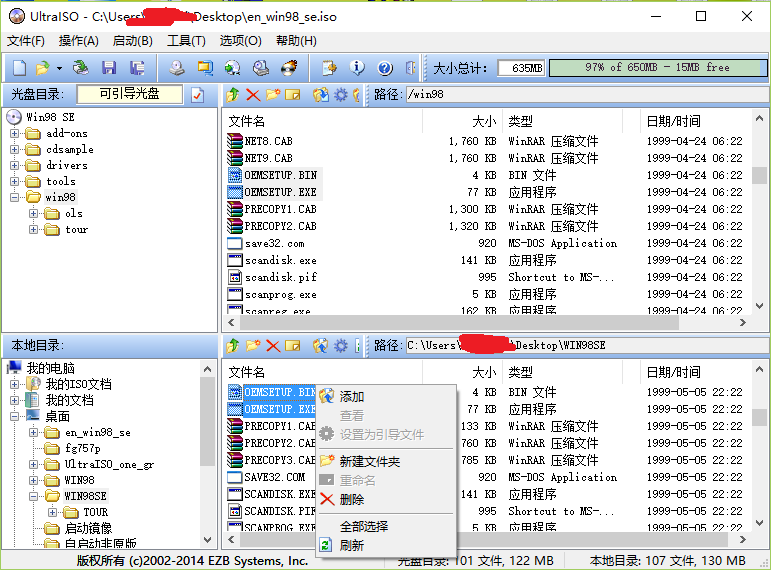
Task: Sort disc pane by 文件名 column header
Action: (x=324, y=121)
